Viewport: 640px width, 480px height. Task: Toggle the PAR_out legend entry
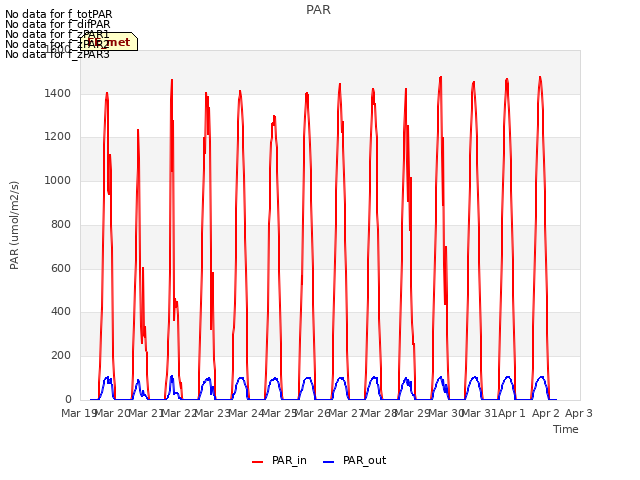[x=354, y=461]
